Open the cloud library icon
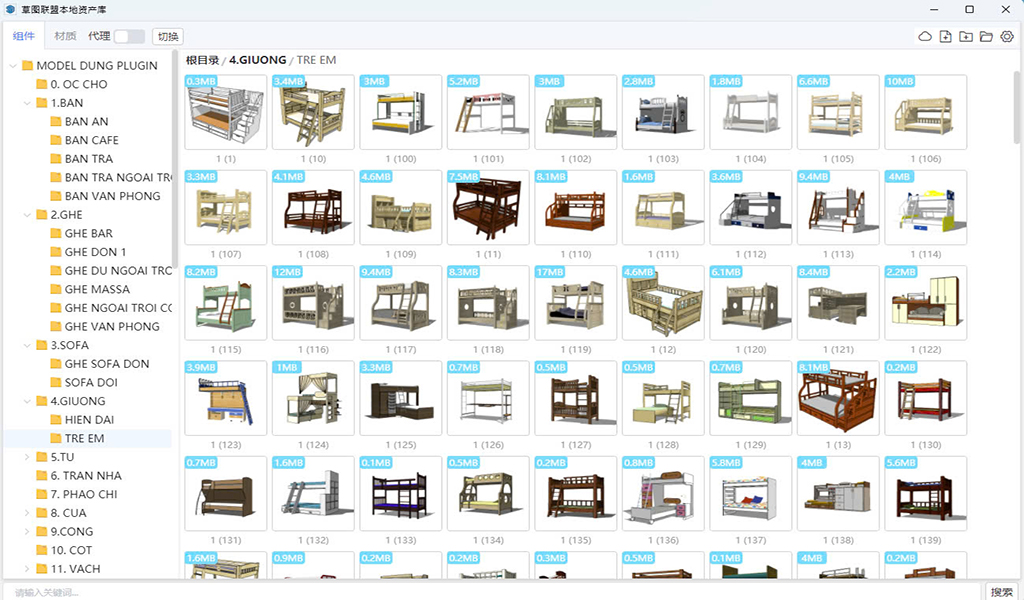The width and height of the screenshot is (1024, 600). coord(925,37)
